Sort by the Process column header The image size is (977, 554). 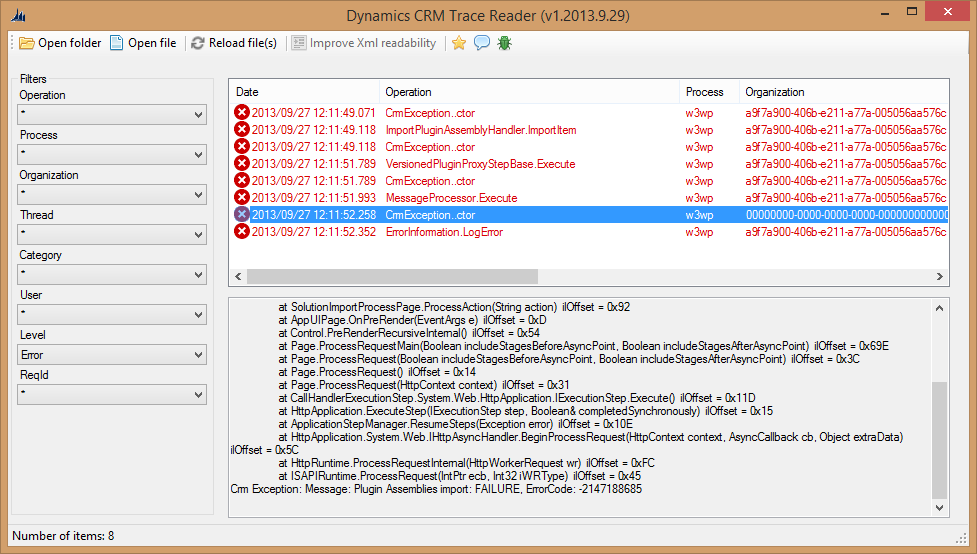pyautogui.click(x=709, y=92)
